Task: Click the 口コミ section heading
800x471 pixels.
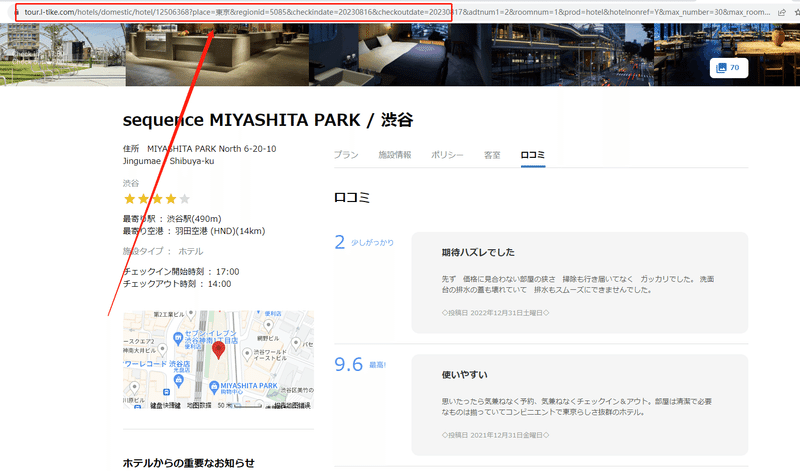Action: coord(352,197)
